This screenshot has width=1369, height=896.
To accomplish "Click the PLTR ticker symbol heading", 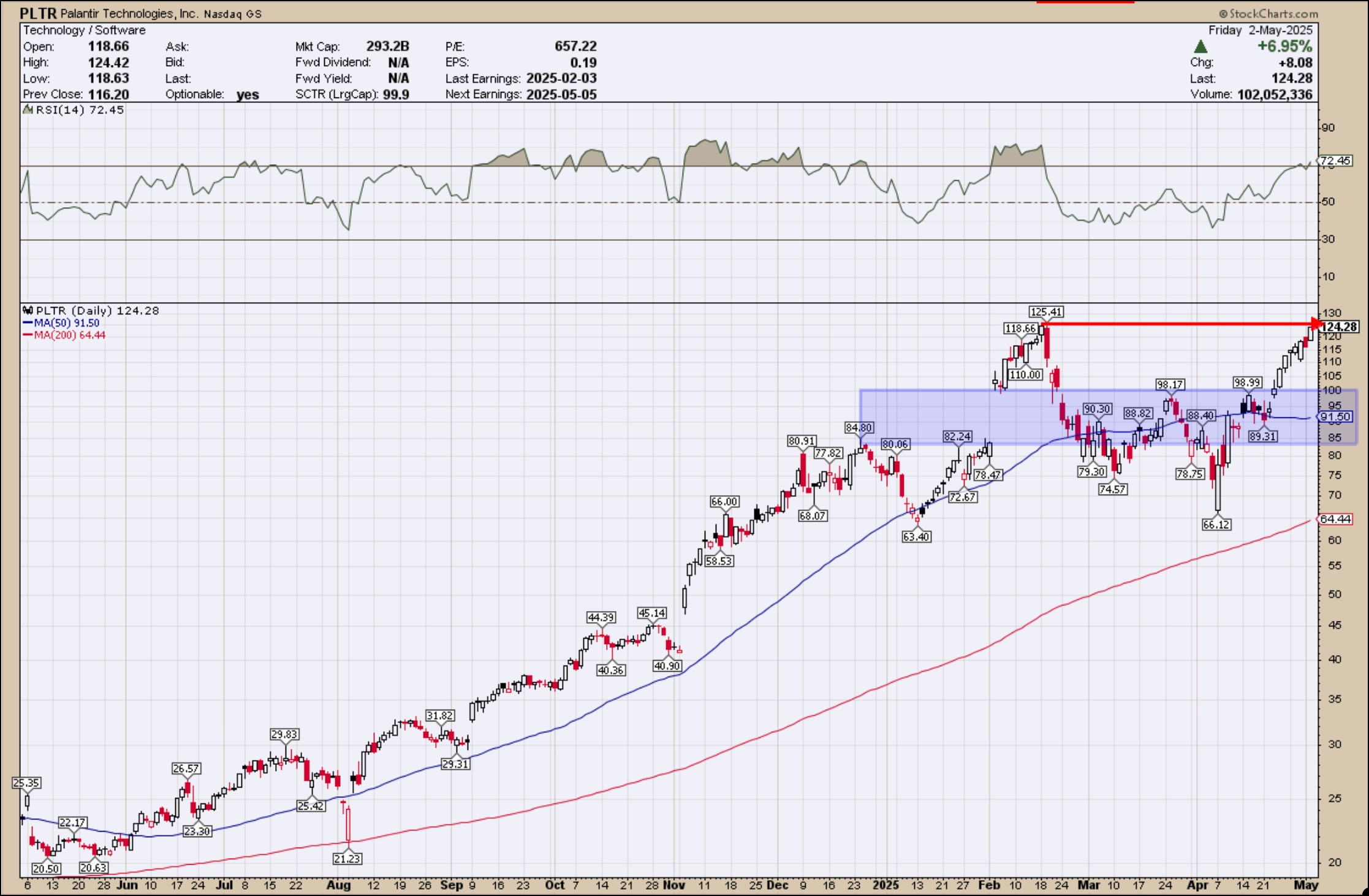I will (x=38, y=13).
